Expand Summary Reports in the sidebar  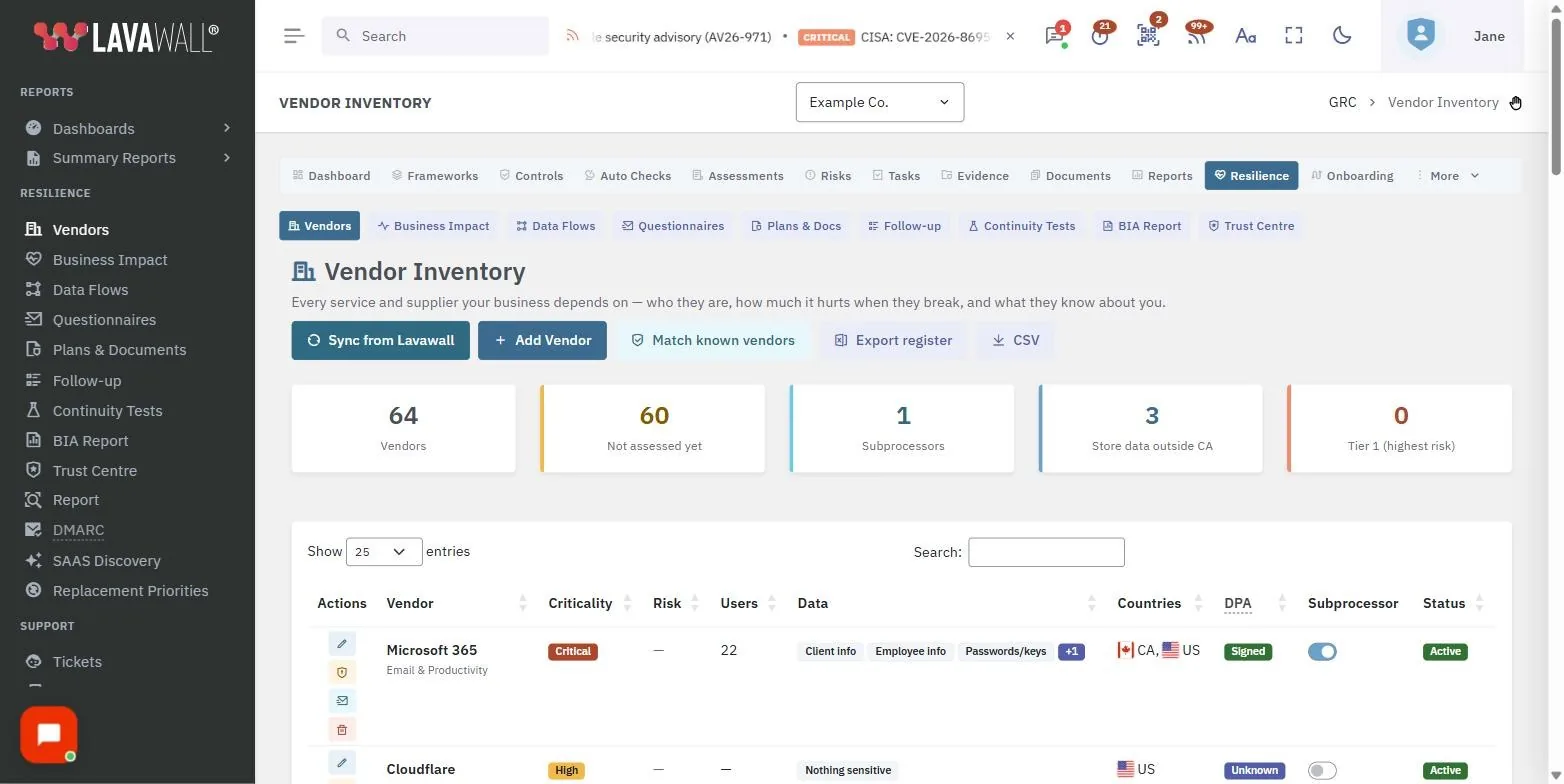[x=127, y=158]
